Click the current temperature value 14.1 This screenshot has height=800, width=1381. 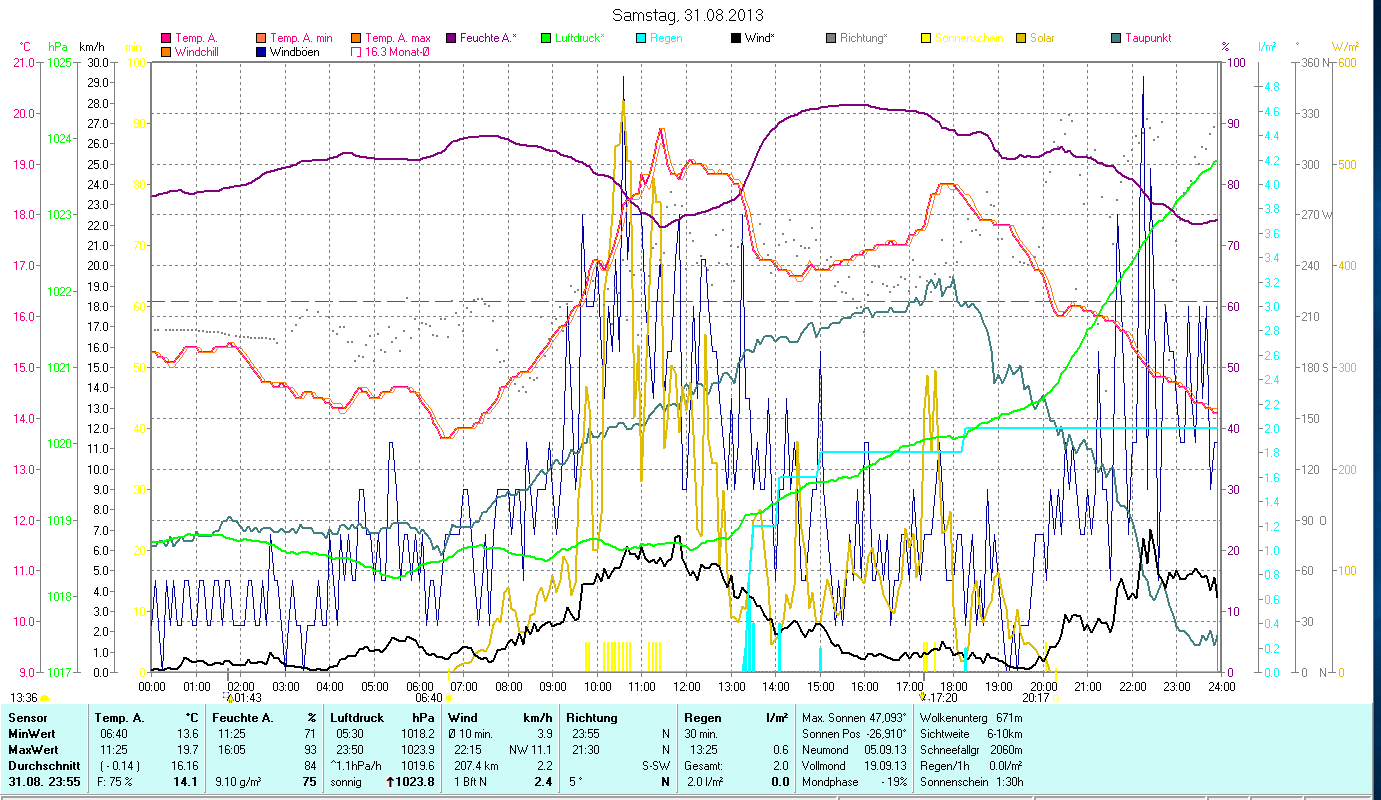click(x=186, y=782)
